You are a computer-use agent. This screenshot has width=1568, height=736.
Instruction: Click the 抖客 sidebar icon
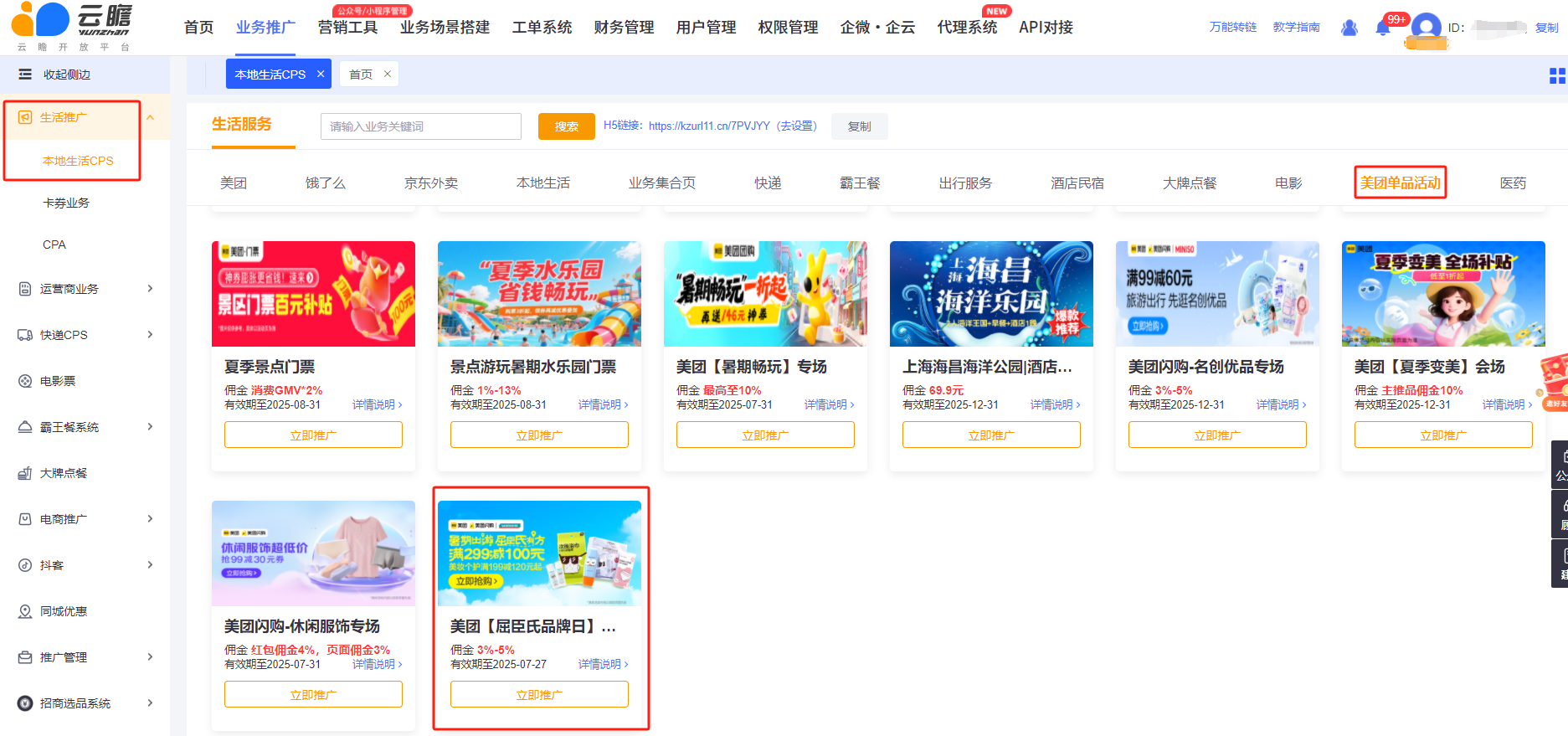click(x=25, y=565)
